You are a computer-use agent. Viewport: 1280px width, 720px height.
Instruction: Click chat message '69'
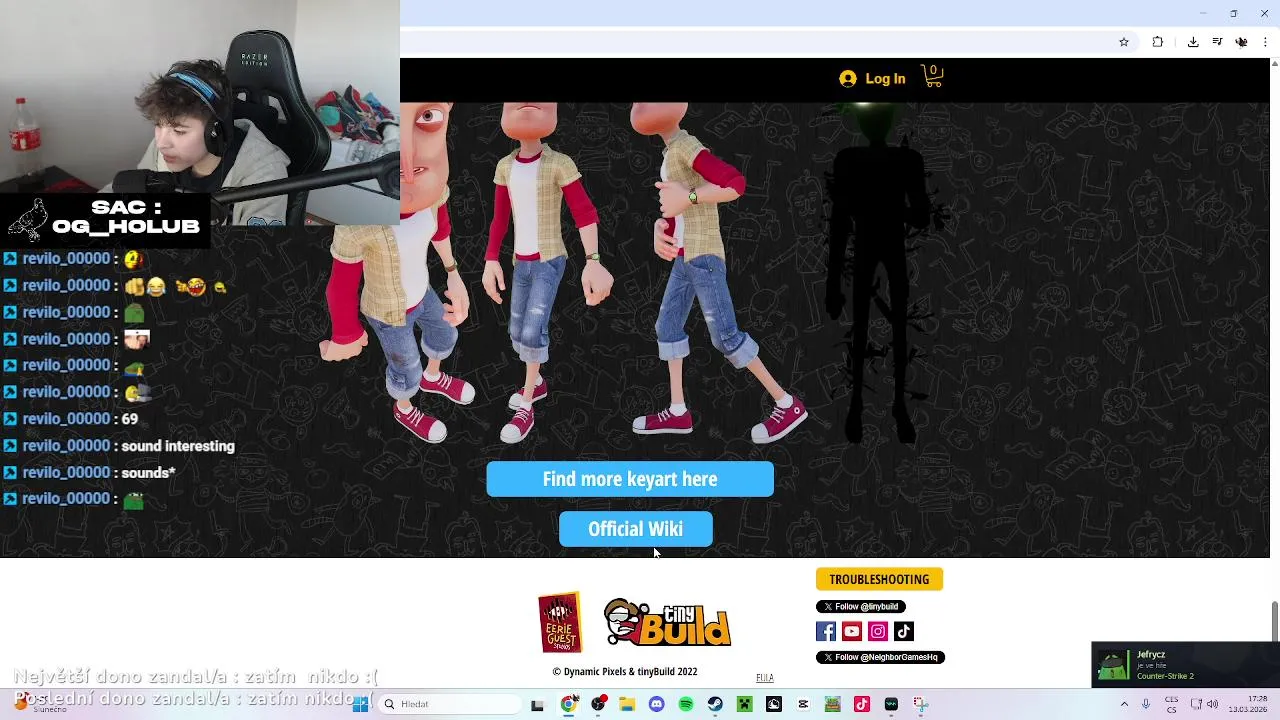[x=130, y=419]
